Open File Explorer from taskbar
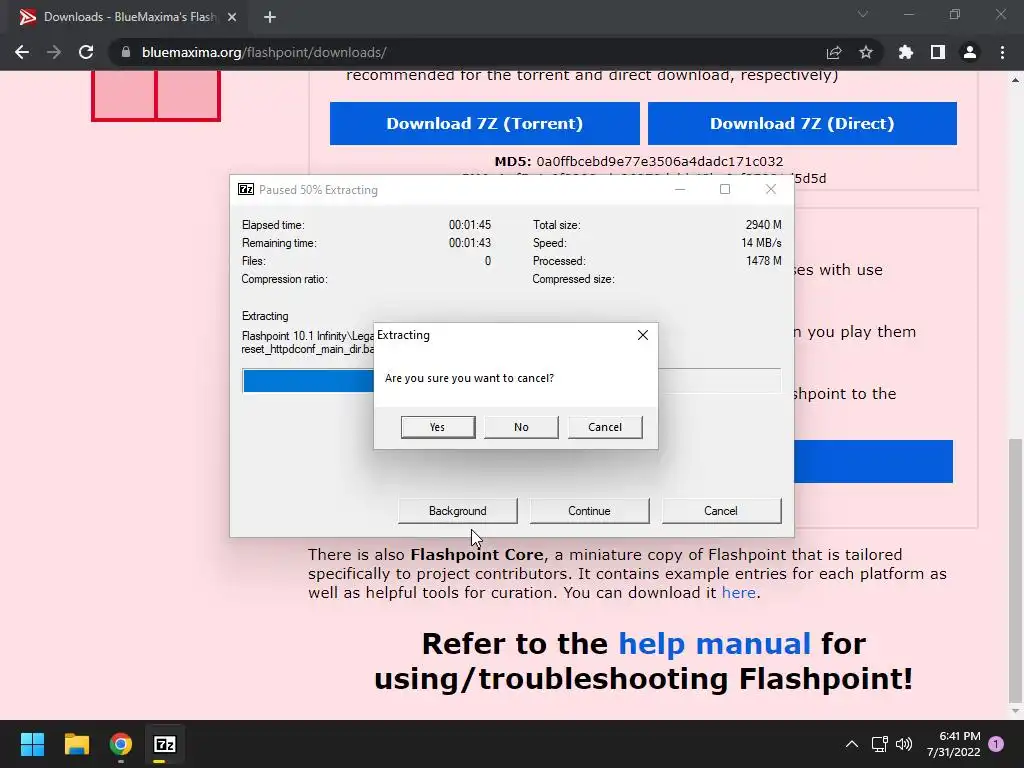 pyautogui.click(x=76, y=744)
